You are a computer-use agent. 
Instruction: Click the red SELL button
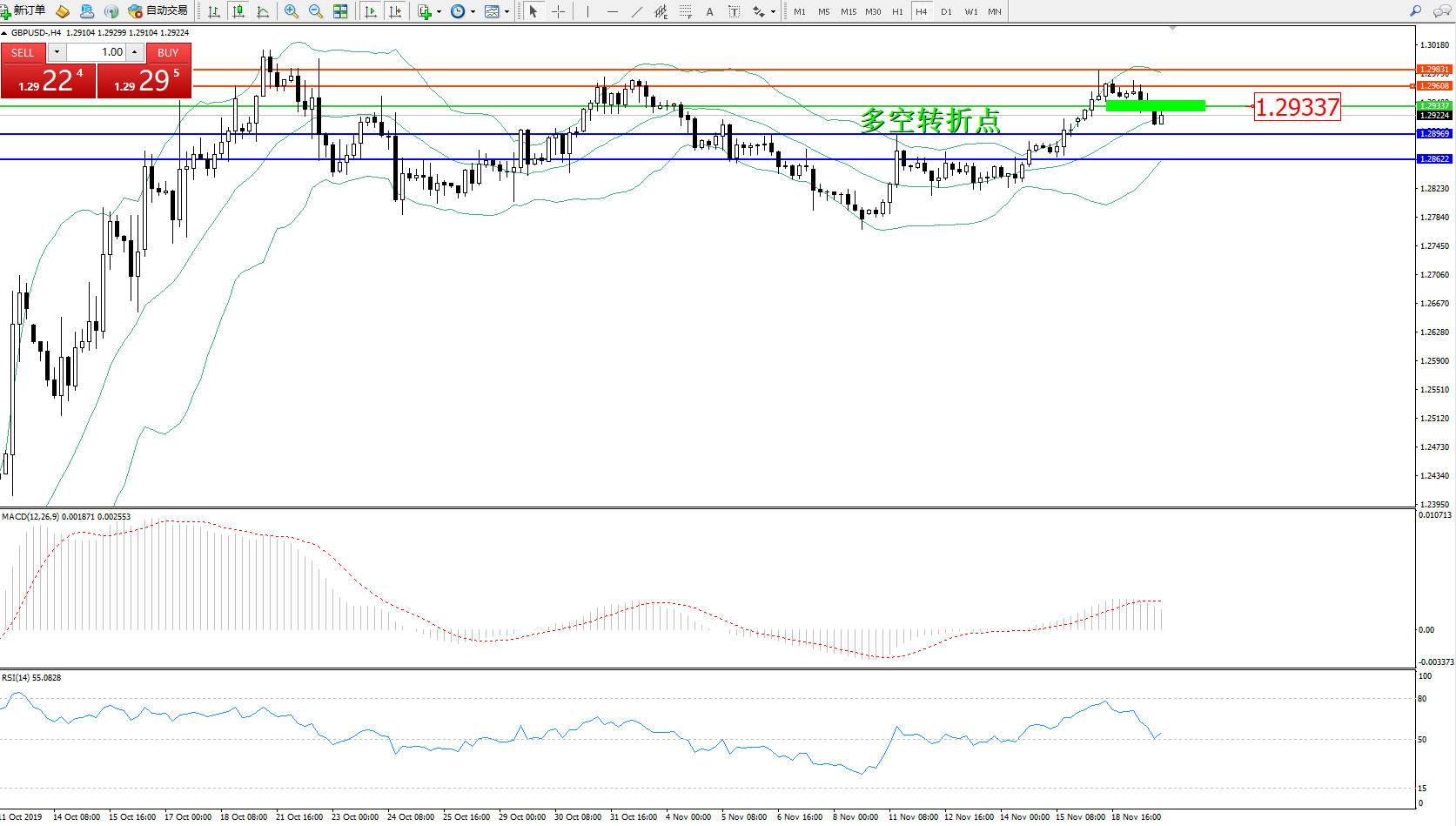[x=23, y=52]
